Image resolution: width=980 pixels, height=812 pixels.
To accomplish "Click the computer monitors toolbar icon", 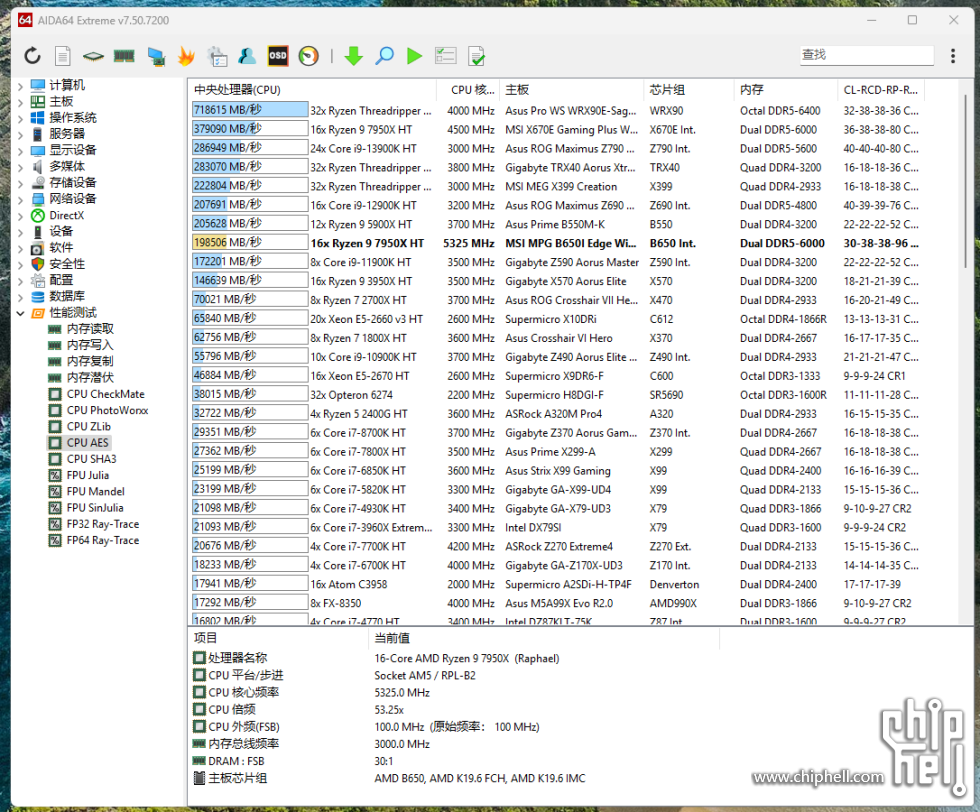I will pyautogui.click(x=156, y=56).
